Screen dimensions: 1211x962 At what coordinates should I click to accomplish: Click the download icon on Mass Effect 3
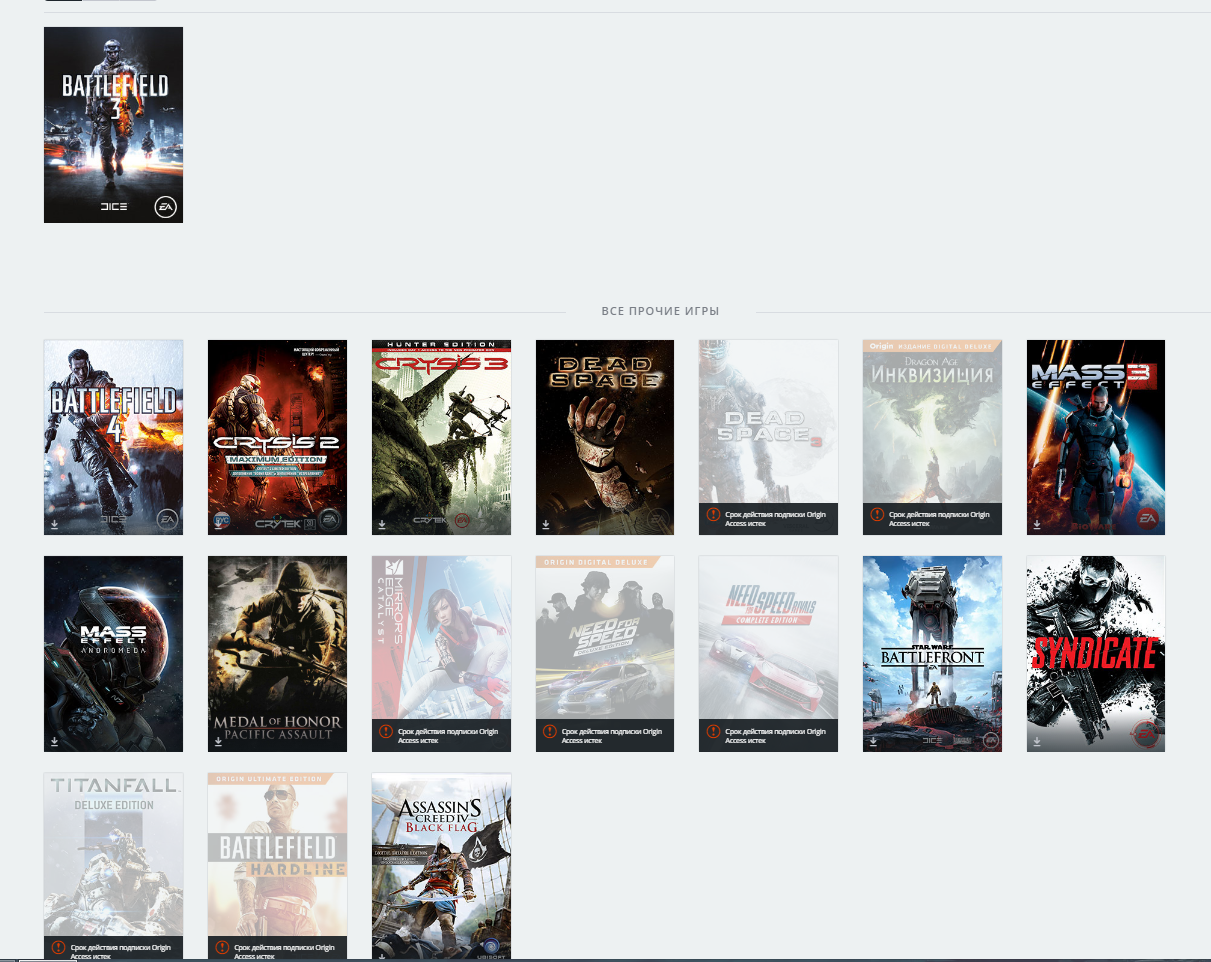point(1036,524)
